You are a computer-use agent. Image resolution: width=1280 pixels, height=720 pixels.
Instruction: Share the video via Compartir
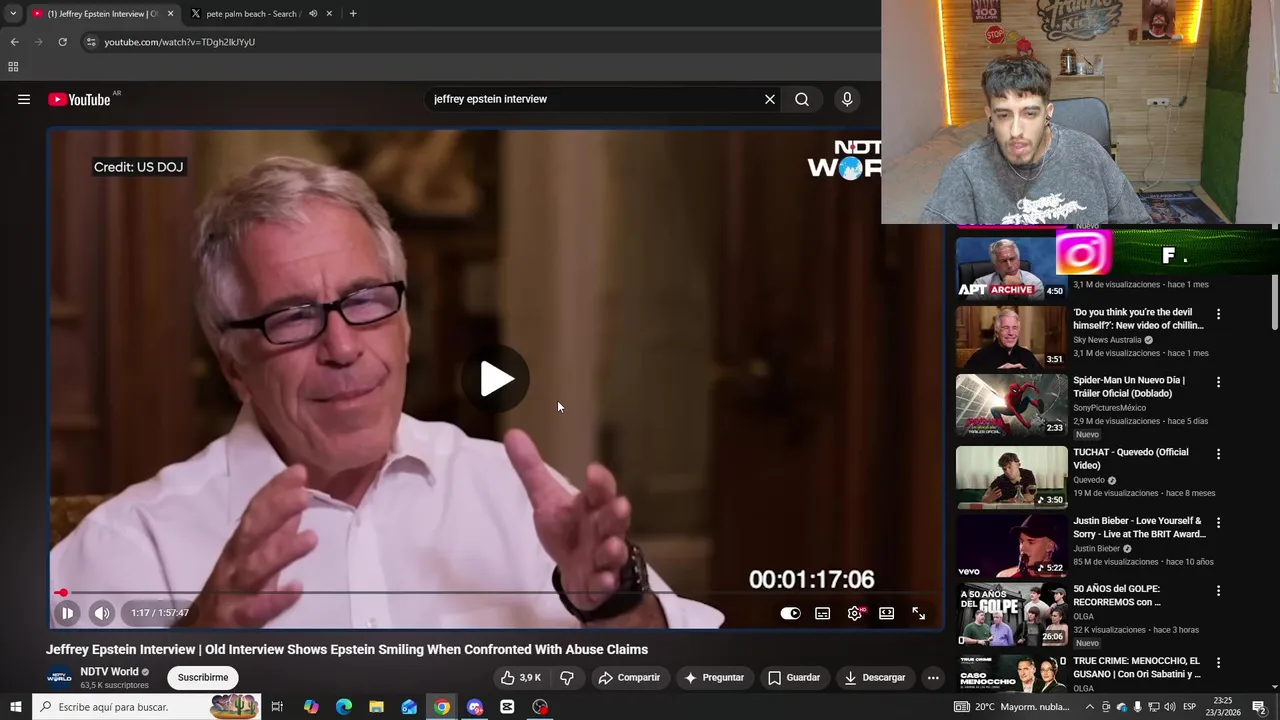pyautogui.click(x=629, y=677)
